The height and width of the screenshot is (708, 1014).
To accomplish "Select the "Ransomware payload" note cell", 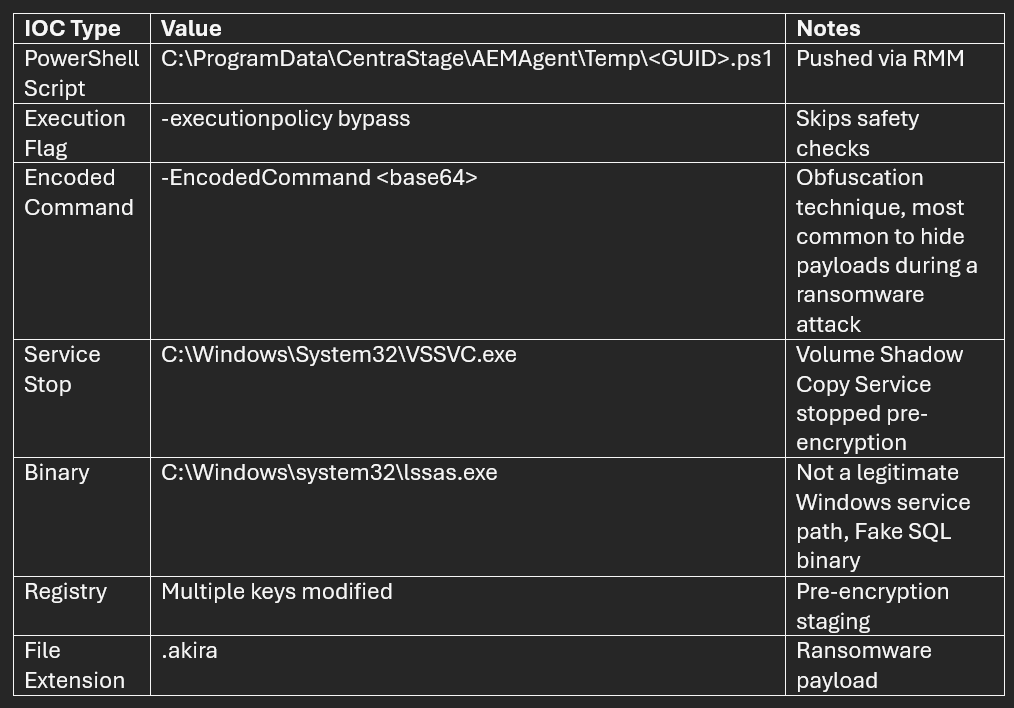I will point(863,665).
